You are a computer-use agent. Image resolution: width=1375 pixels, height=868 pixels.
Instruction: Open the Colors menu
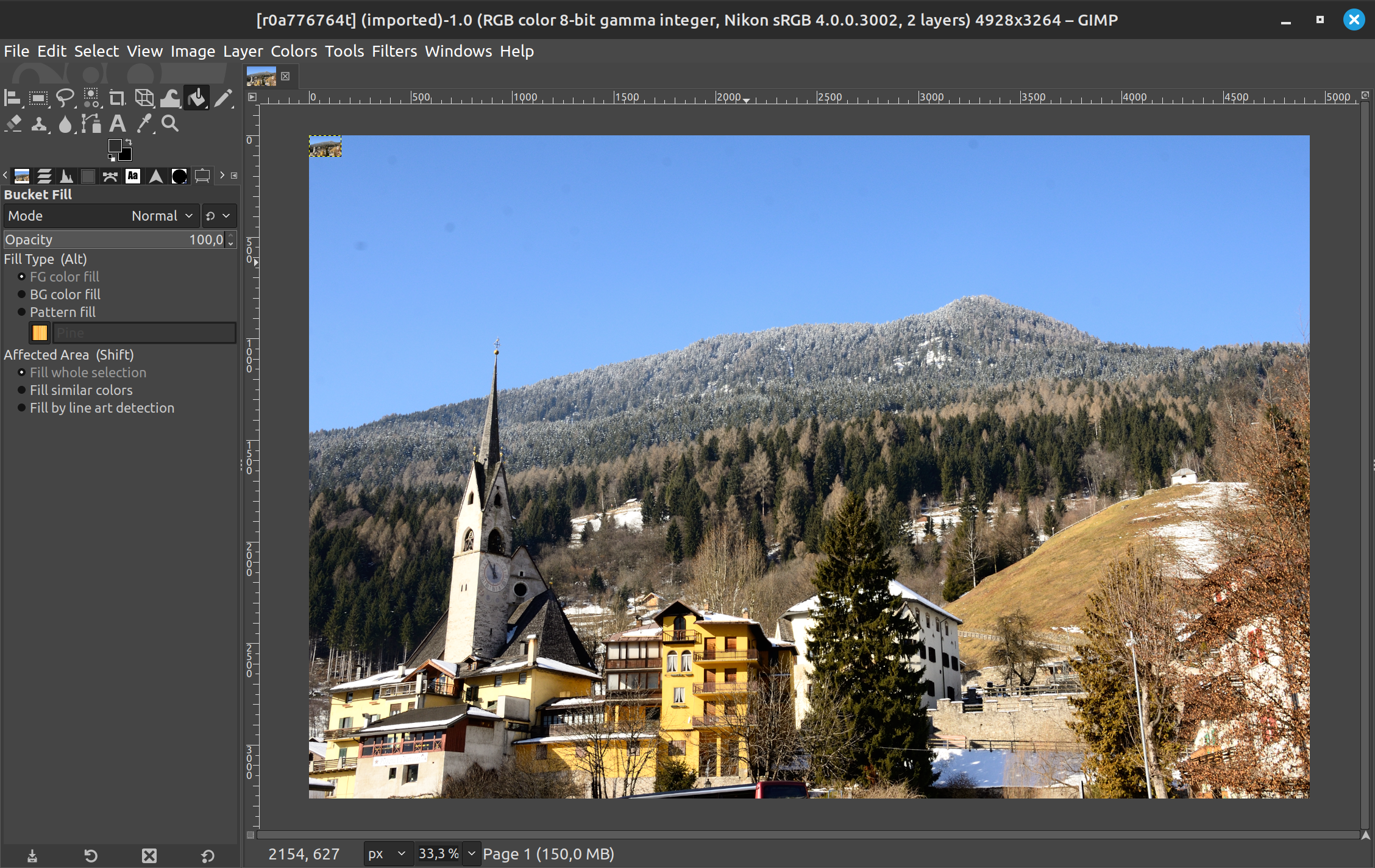293,51
